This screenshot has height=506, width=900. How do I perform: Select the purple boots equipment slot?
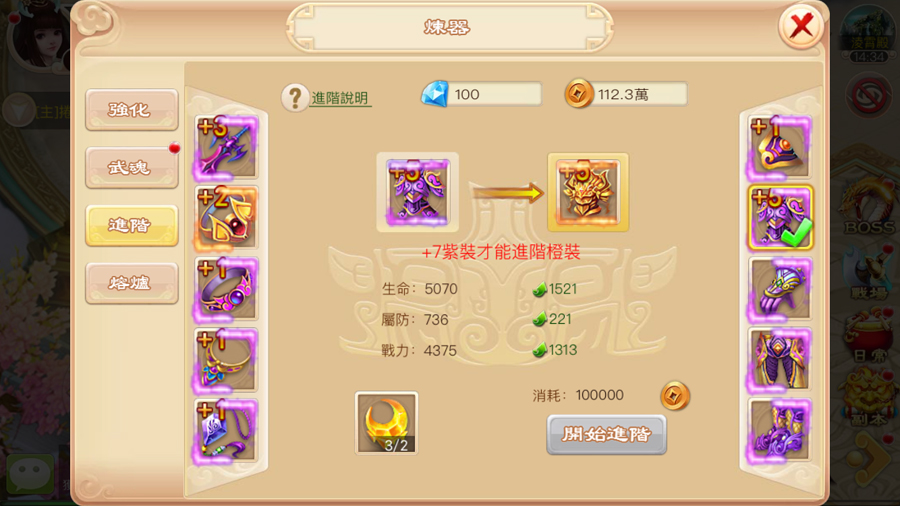(x=780, y=431)
